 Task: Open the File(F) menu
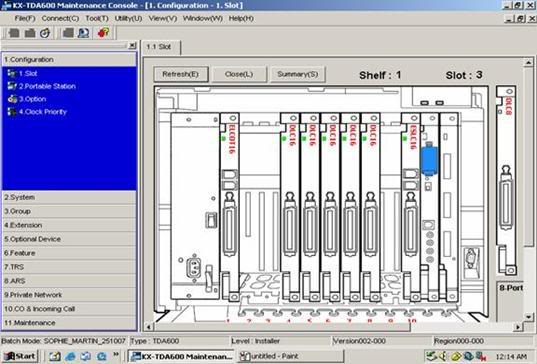point(25,18)
